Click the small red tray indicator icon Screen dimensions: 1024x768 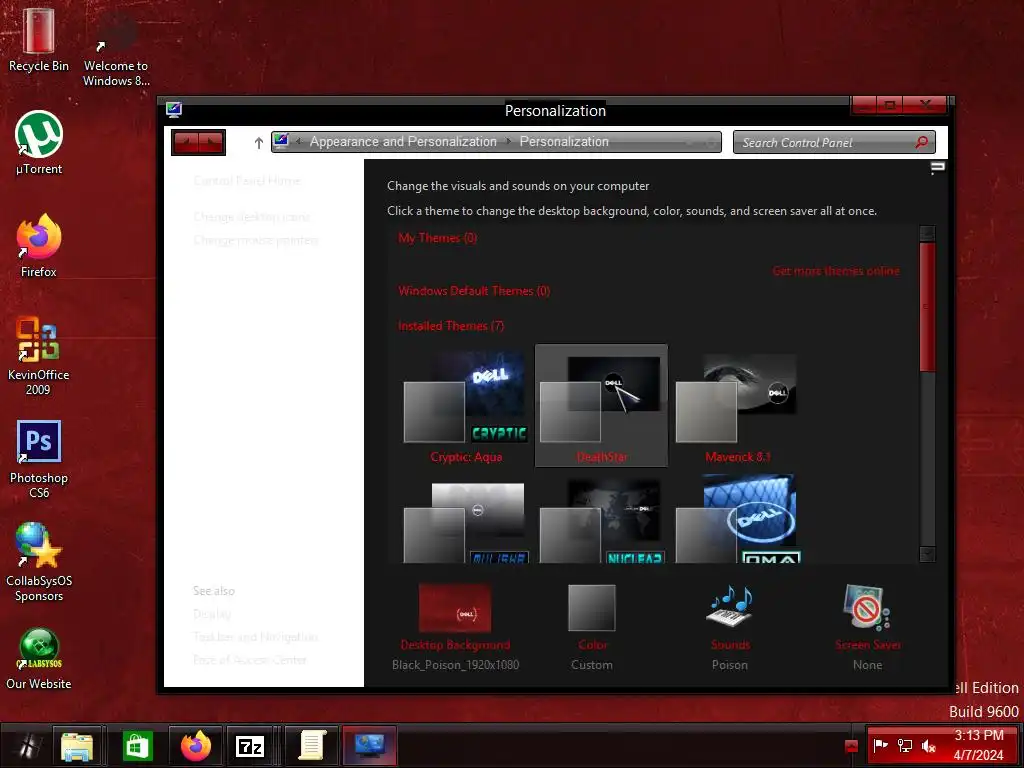click(851, 746)
